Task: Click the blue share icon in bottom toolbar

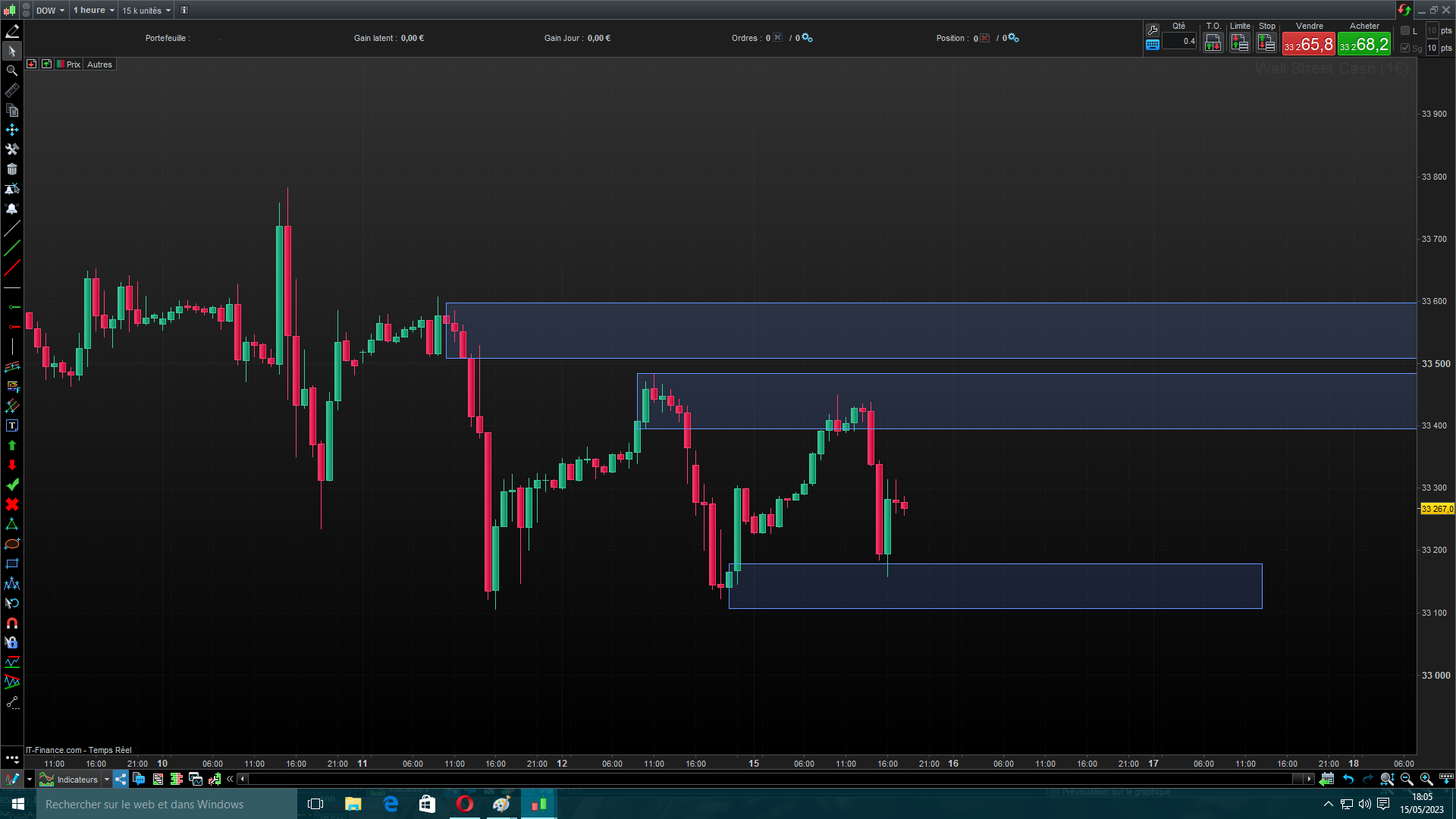Action: coord(121,779)
